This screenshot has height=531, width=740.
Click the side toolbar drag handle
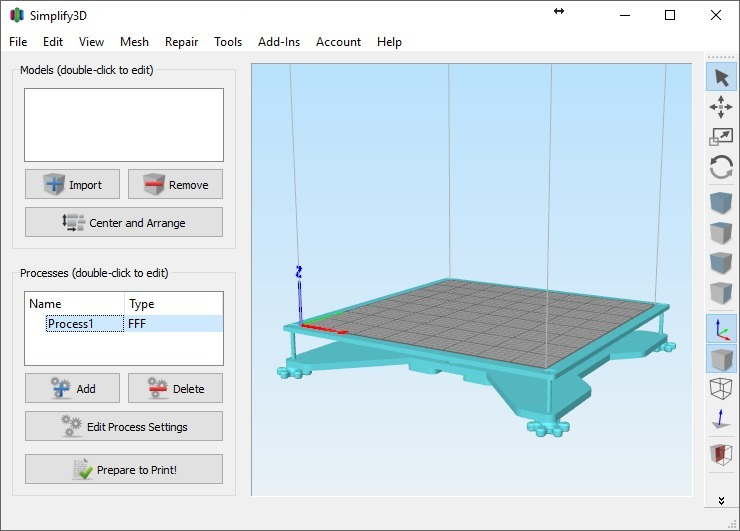click(721, 57)
